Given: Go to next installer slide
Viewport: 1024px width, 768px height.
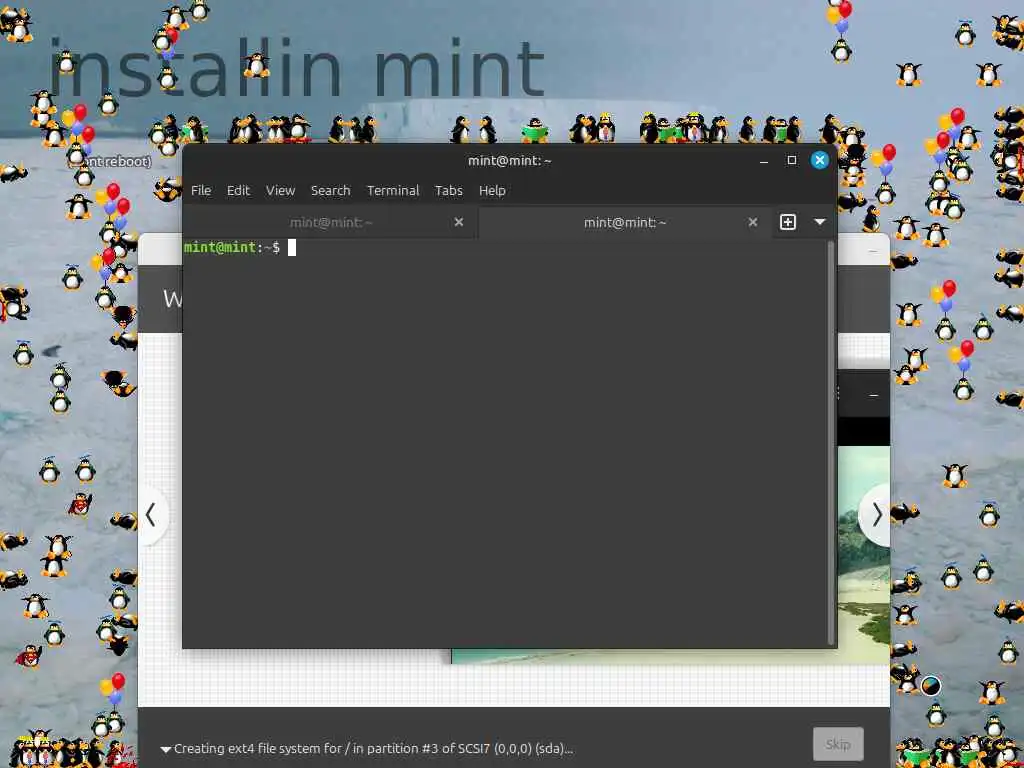Looking at the screenshot, I should point(876,515).
